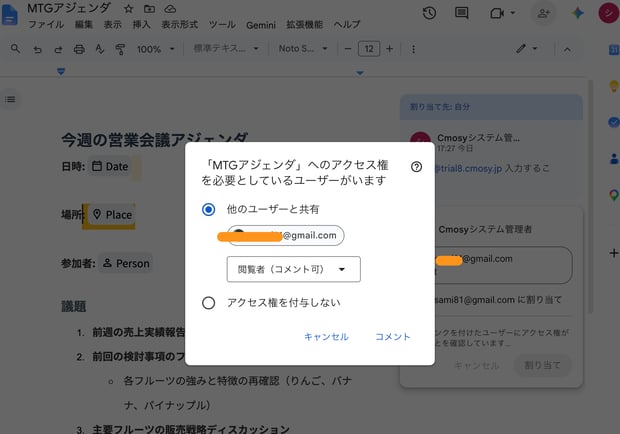Image resolution: width=620 pixels, height=434 pixels.
Task: Click the font size 12 field
Action: click(369, 49)
